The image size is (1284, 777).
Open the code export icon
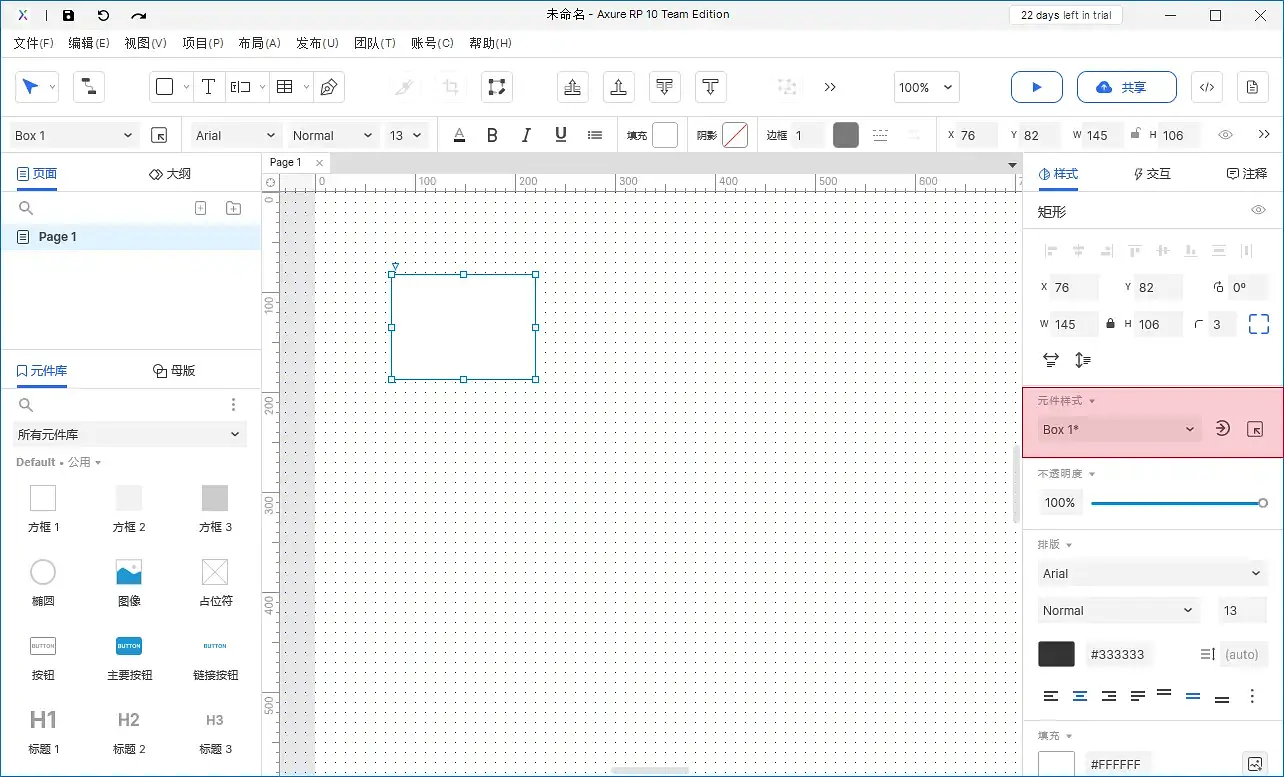click(1207, 87)
